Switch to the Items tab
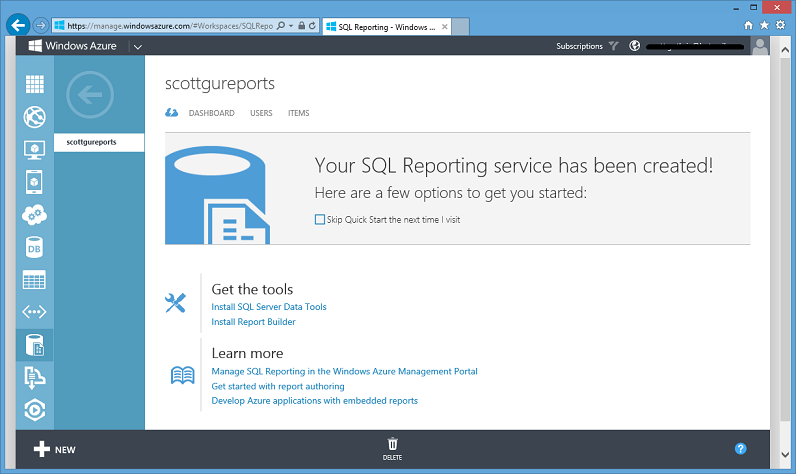This screenshot has height=474, width=796. coord(298,113)
